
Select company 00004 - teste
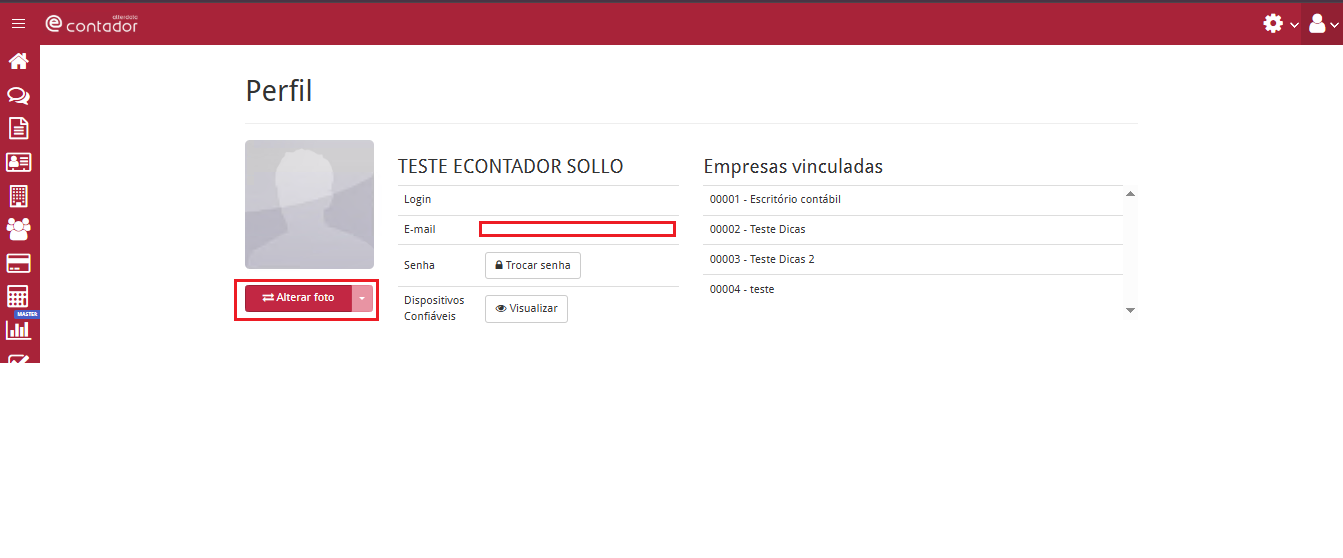pos(913,290)
